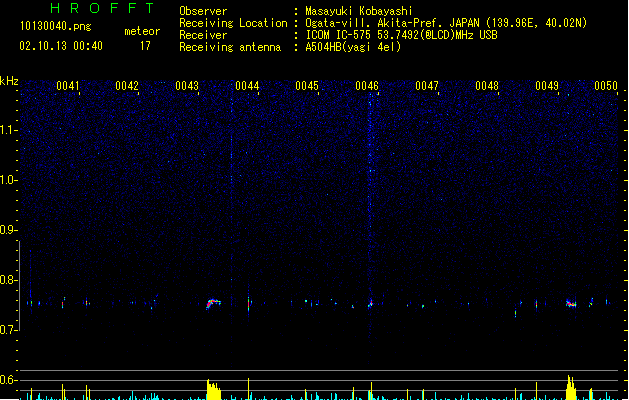
Task: Click time marker 0045
Action: (307, 86)
